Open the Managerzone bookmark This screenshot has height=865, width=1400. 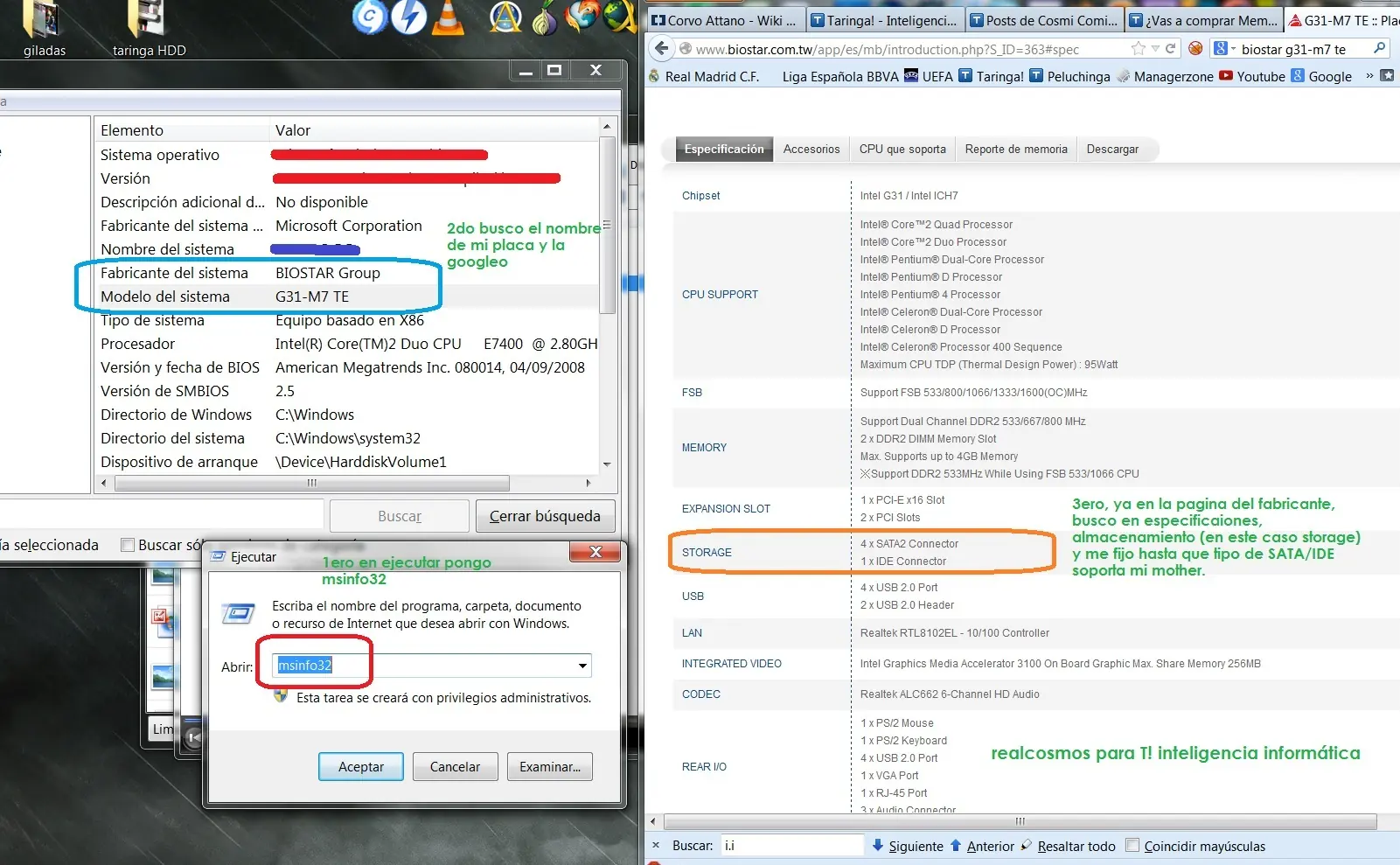(1166, 76)
